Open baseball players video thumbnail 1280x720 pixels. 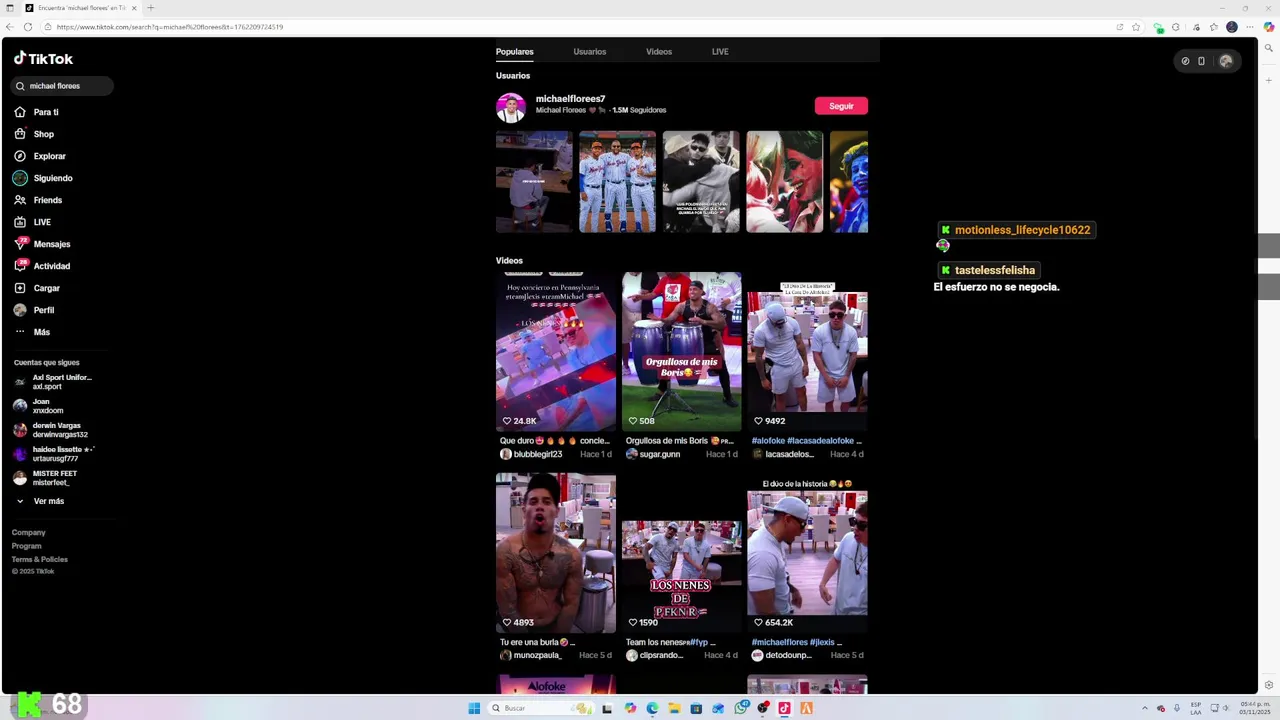[617, 182]
